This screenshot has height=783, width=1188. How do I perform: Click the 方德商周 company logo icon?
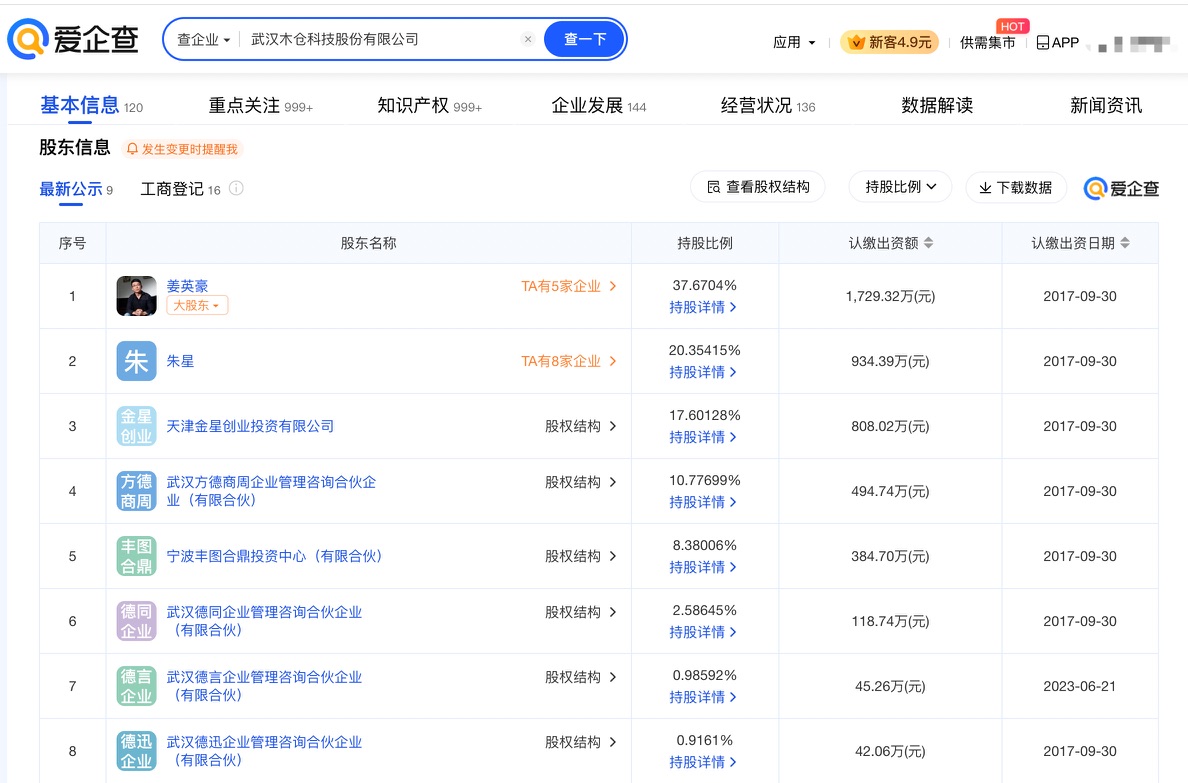pos(136,491)
